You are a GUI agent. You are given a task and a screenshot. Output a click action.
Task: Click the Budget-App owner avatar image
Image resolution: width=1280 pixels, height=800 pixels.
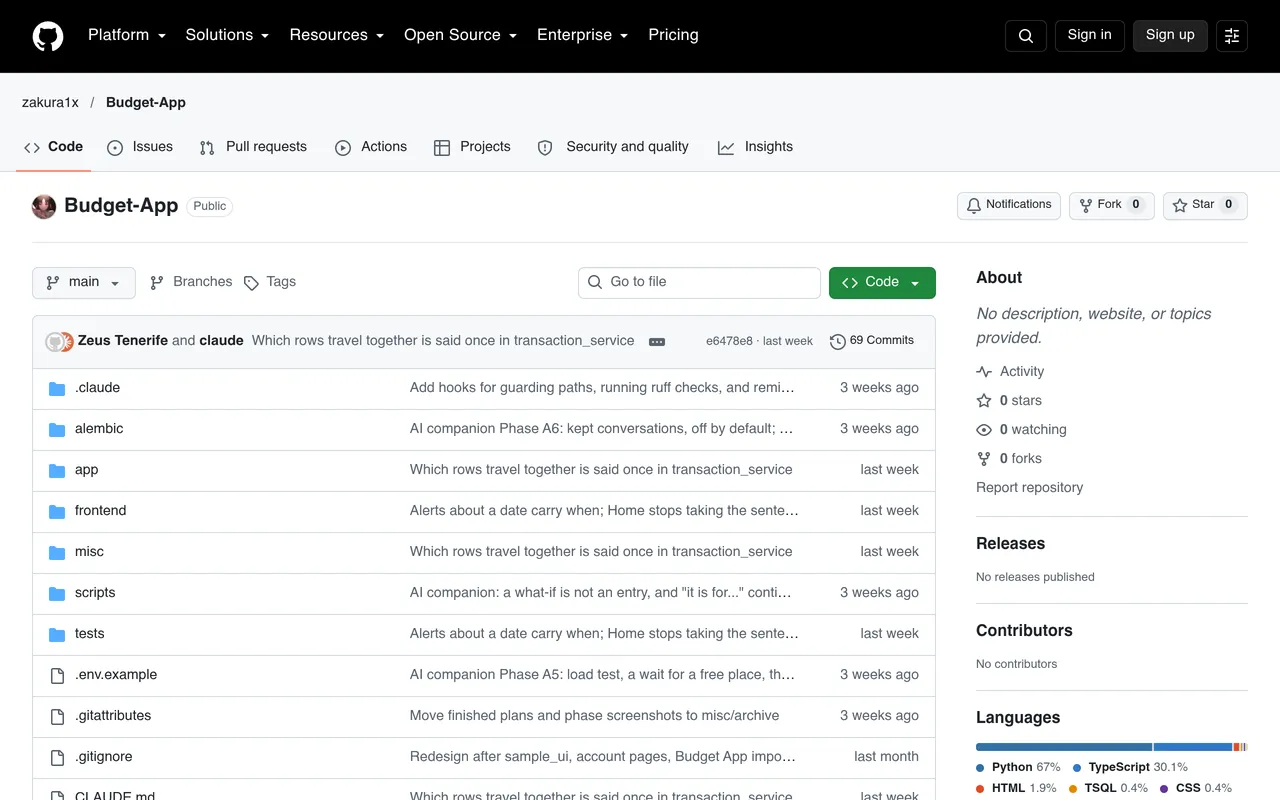point(44,206)
